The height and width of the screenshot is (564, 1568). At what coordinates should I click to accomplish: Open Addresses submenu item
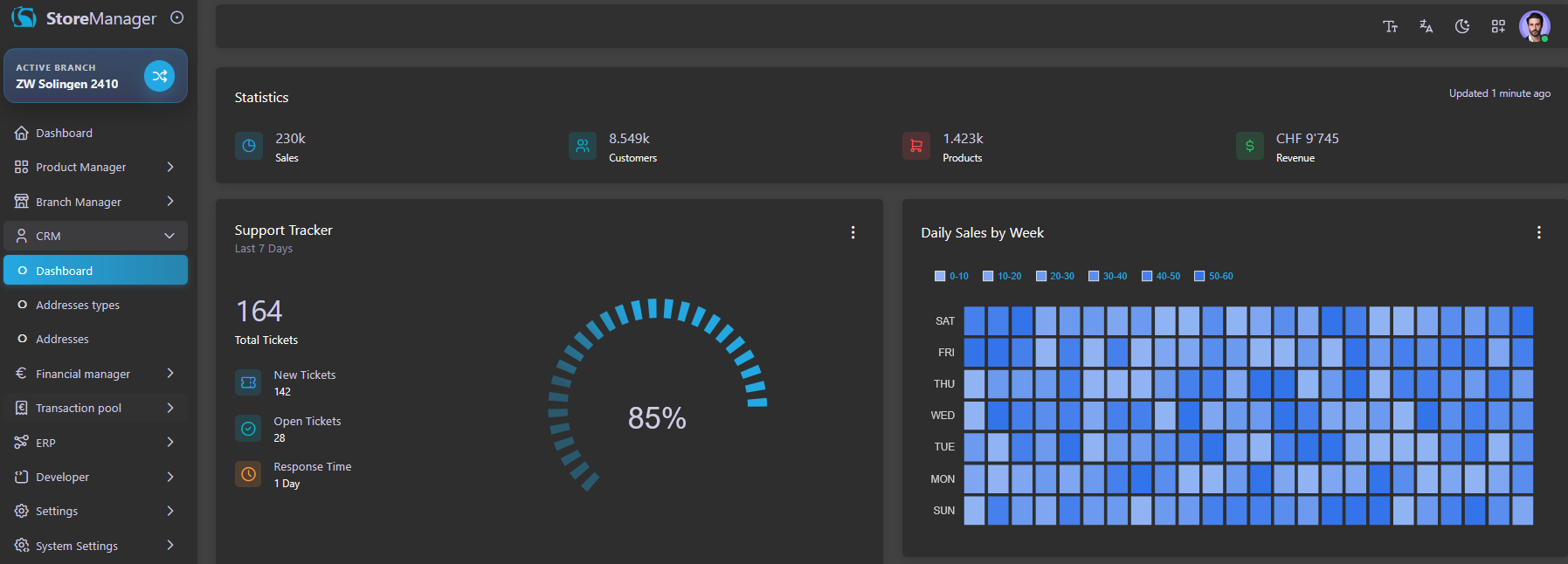coord(95,339)
